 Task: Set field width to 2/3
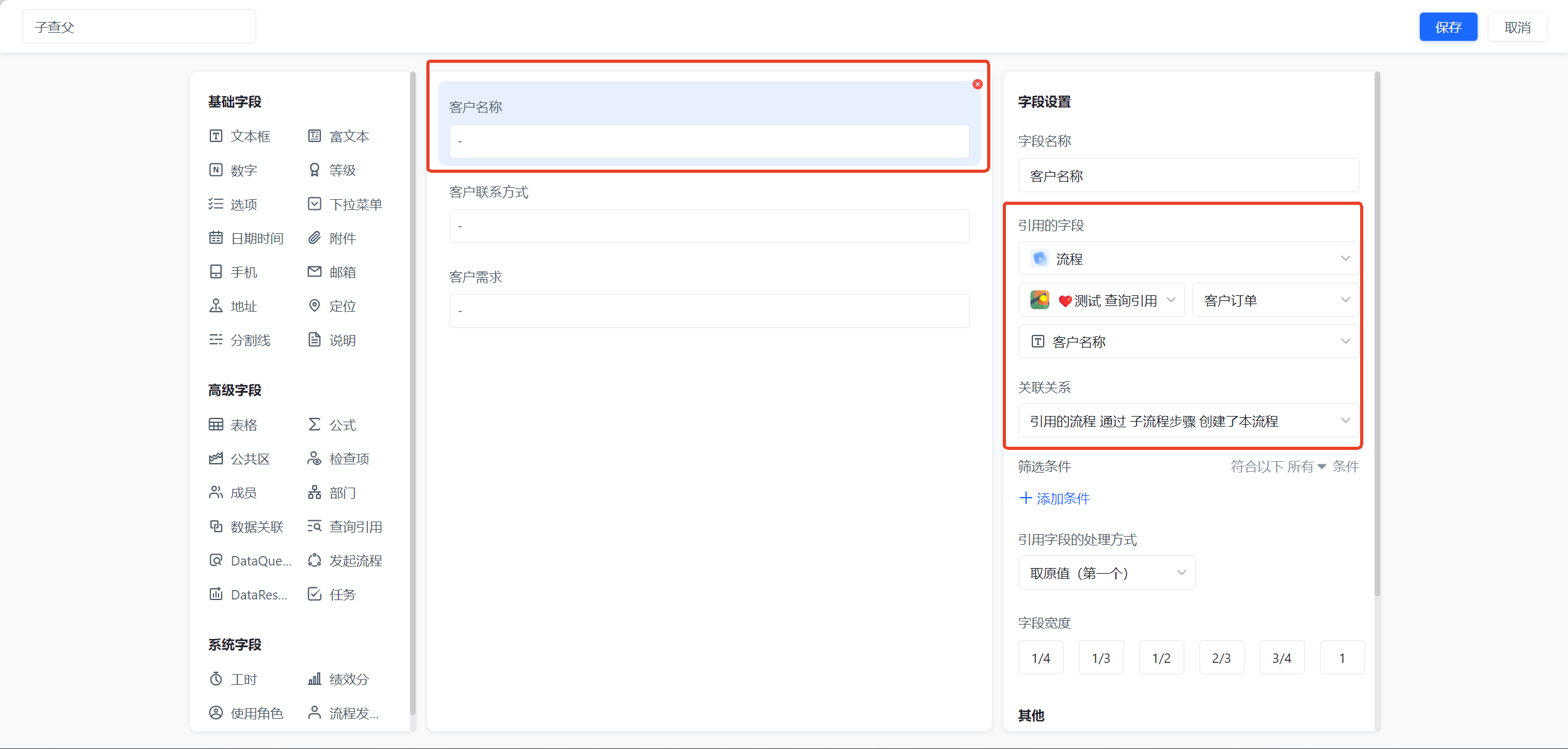[1222, 658]
